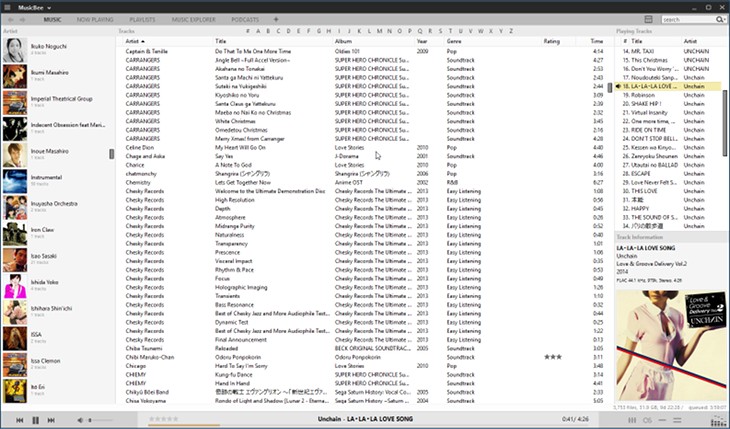
Task: Jump to letter C in alphabet bar
Action: click(x=278, y=31)
